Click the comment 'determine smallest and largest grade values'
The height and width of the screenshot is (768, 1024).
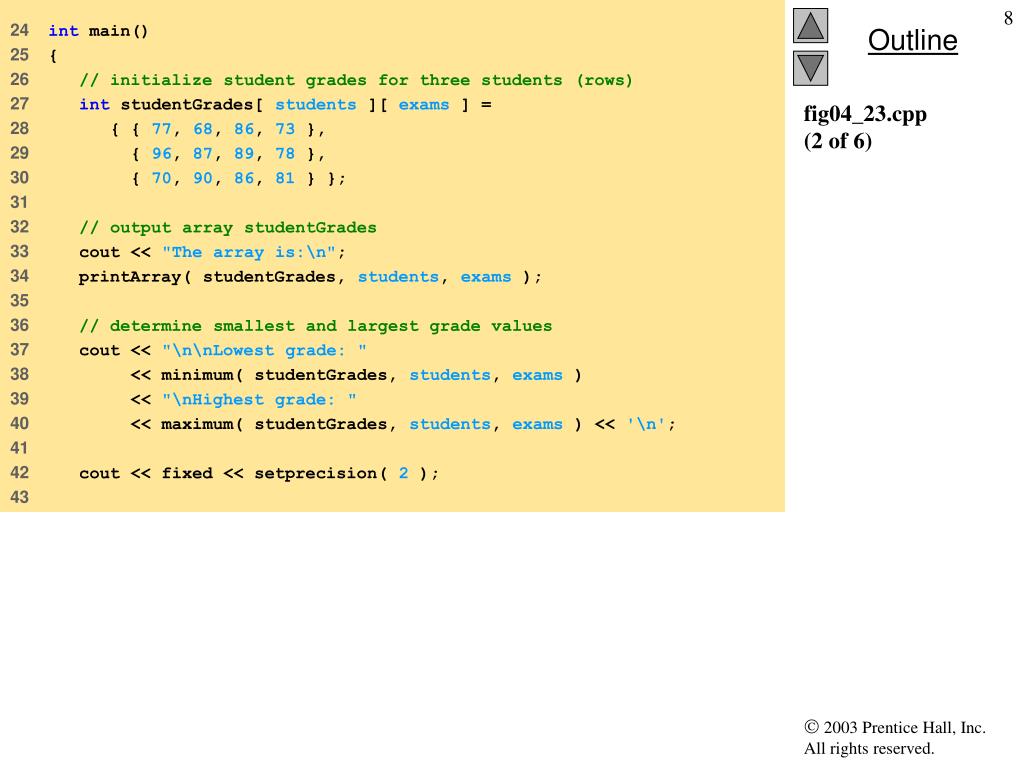pos(315,326)
